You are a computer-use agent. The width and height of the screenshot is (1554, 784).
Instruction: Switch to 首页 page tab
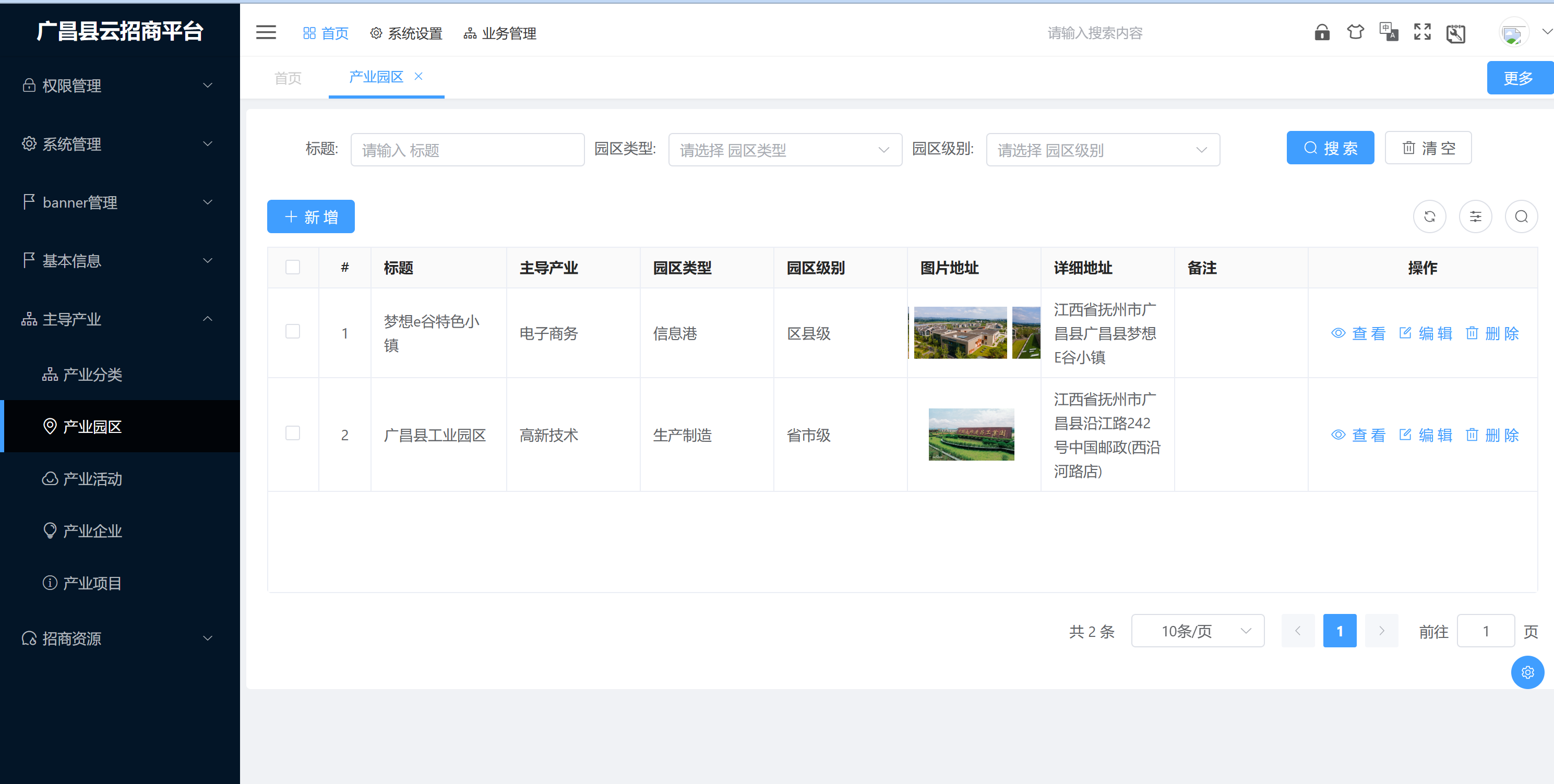click(x=288, y=78)
